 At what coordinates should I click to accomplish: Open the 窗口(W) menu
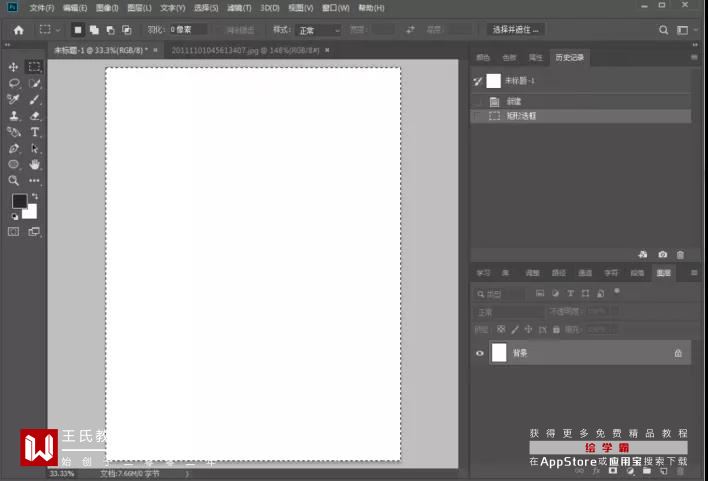[x=335, y=8]
